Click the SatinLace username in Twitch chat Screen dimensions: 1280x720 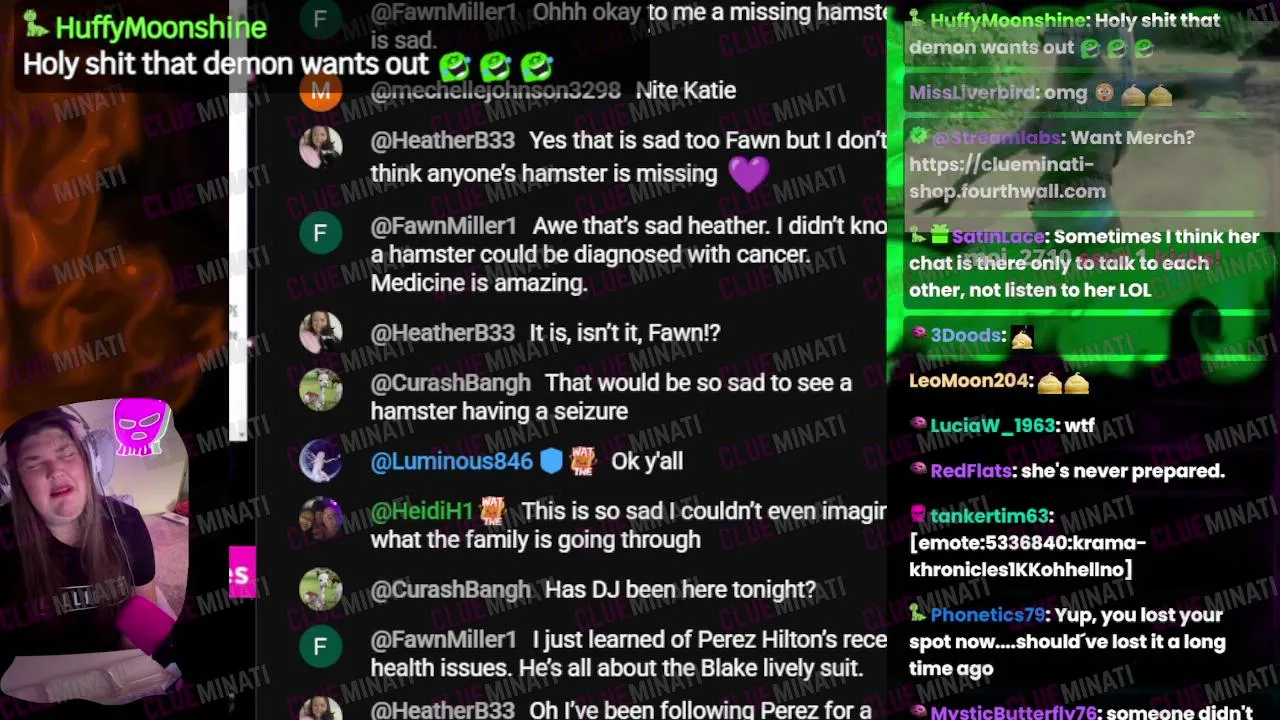pyautogui.click(x=998, y=237)
